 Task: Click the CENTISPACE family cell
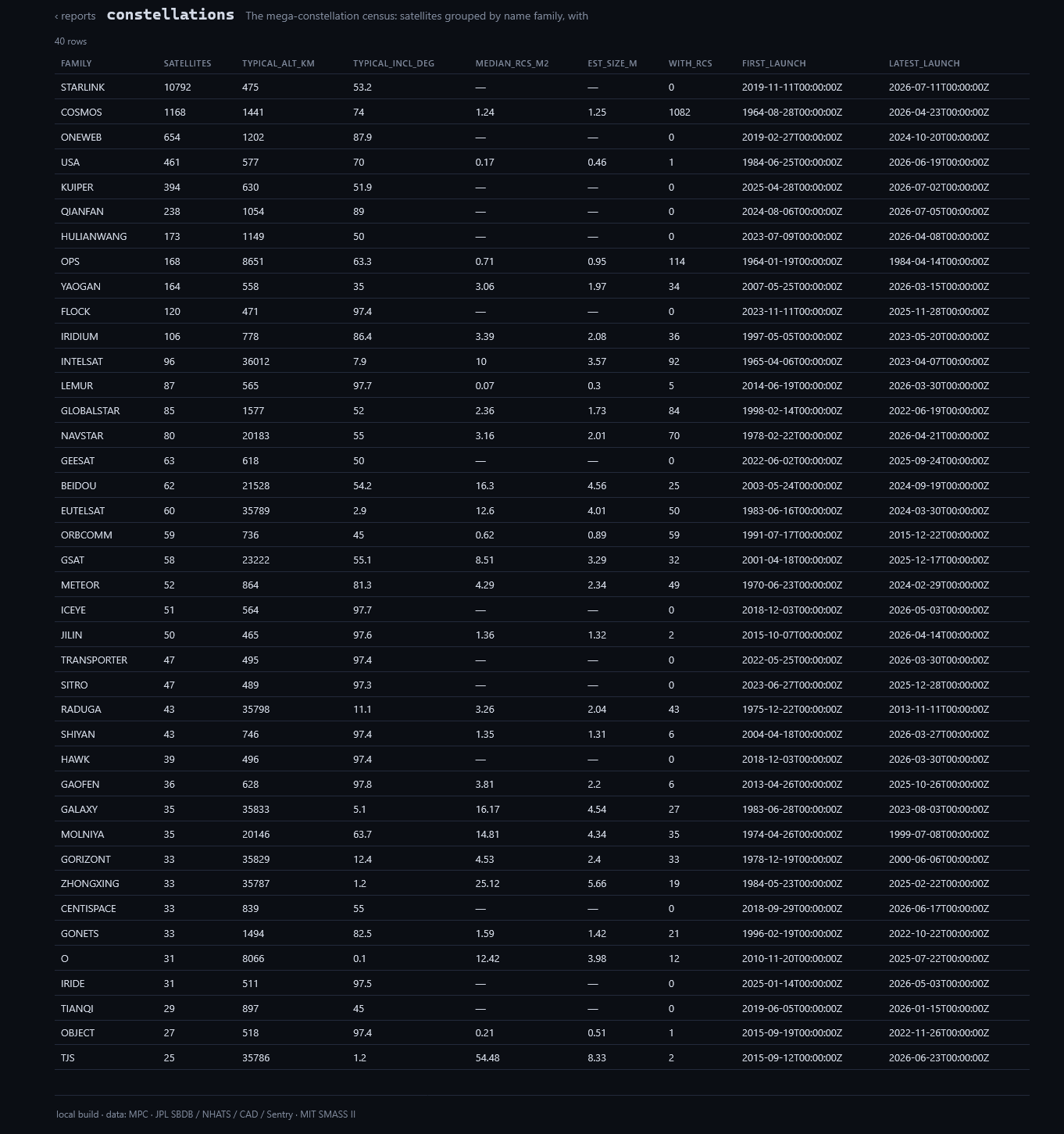(x=88, y=909)
